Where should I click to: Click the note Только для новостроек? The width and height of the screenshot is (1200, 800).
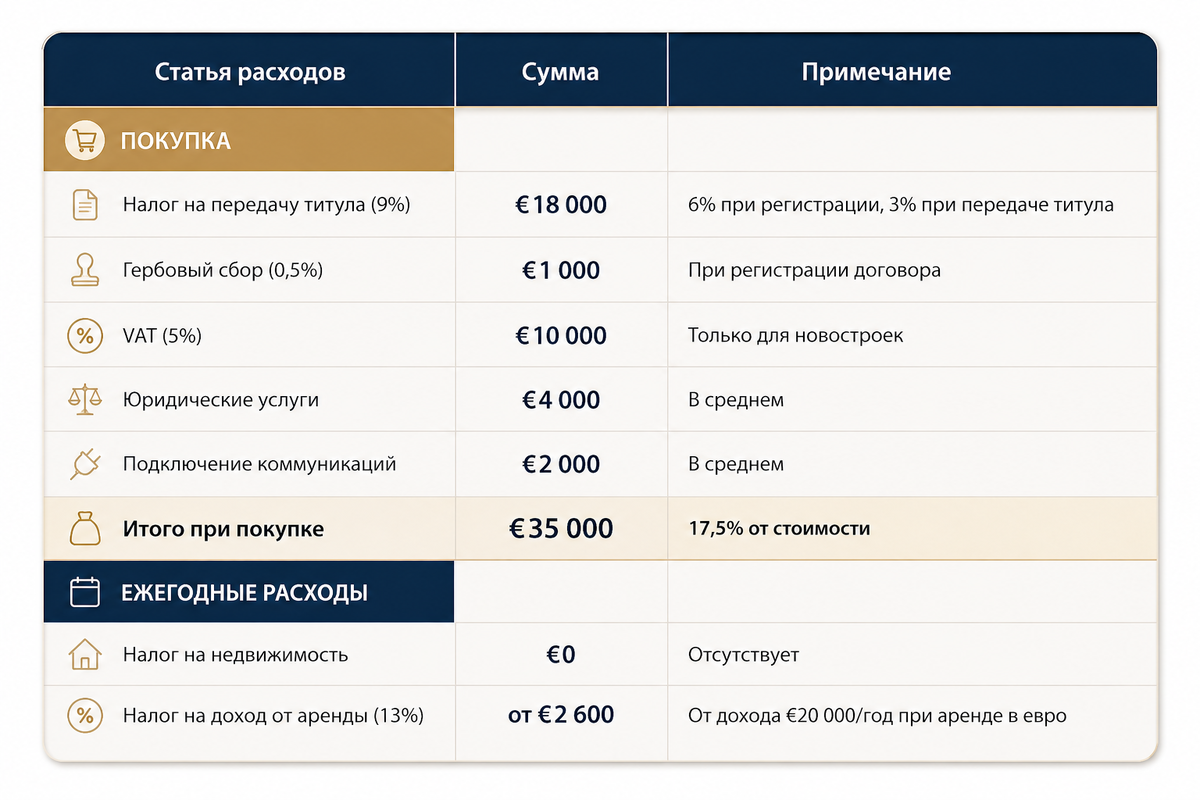pyautogui.click(x=795, y=335)
